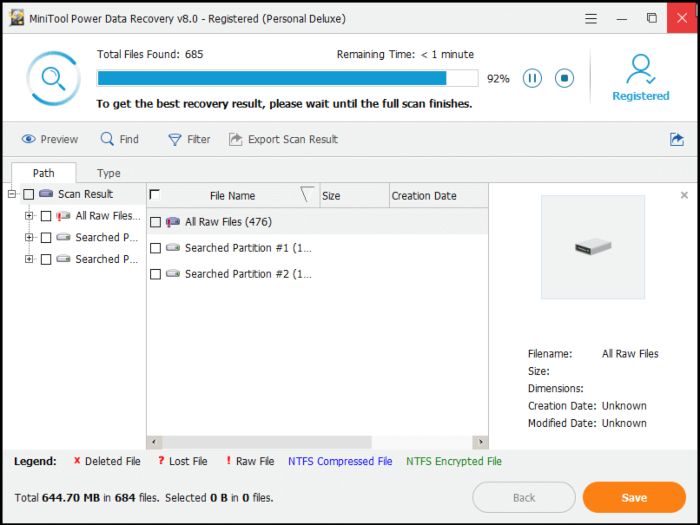Click the MiniTool app logo icon
700x525 pixels.
[x=17, y=18]
